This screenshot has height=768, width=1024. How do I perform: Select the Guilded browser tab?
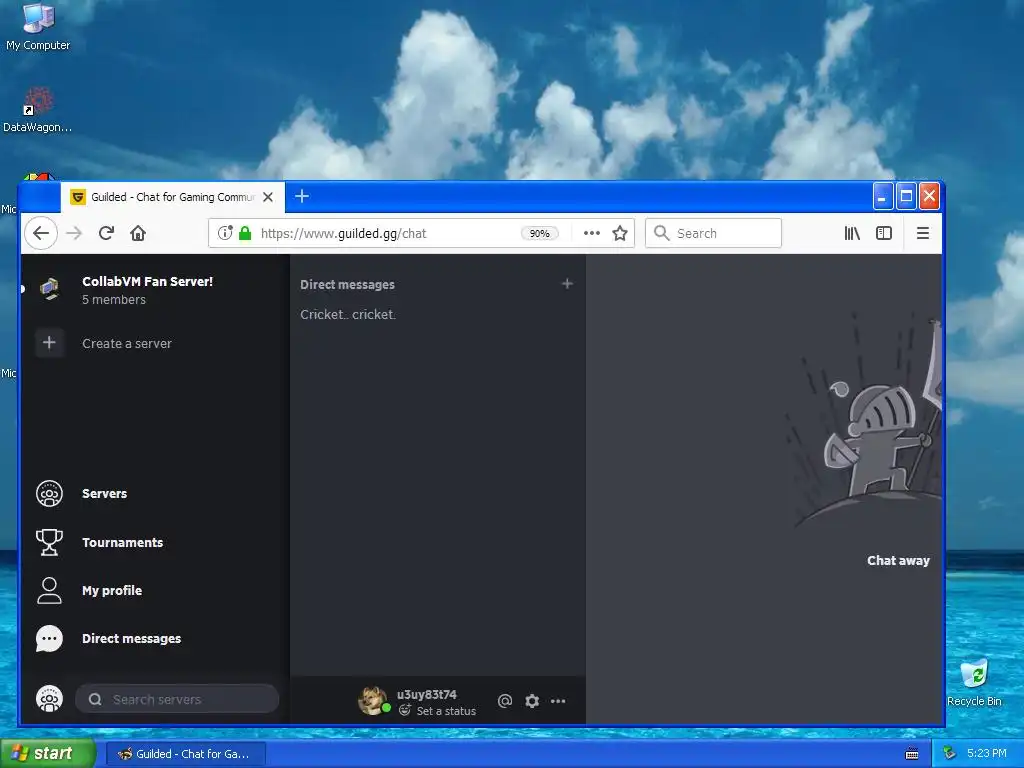point(172,197)
